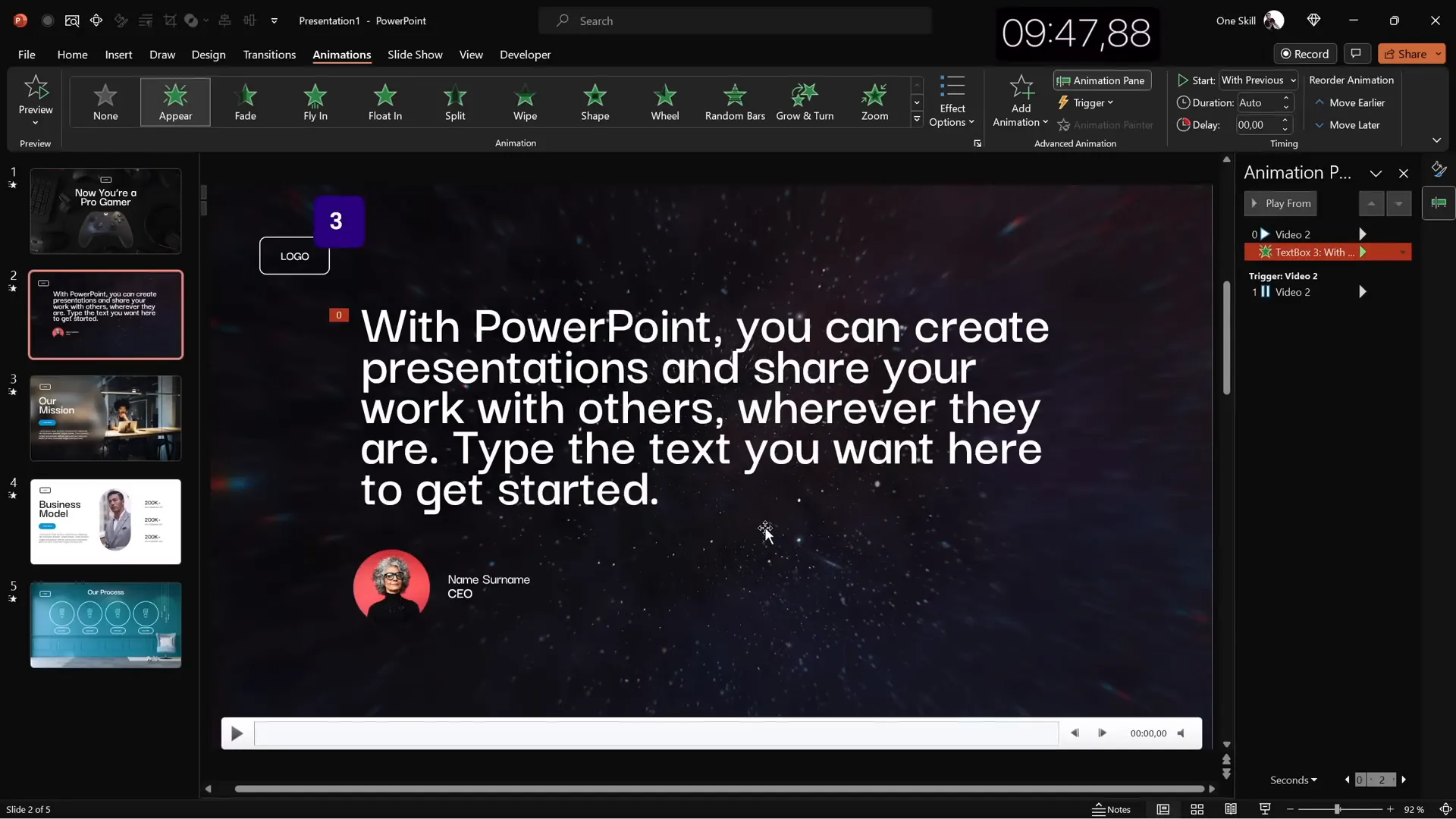Screen dimensions: 1456x819
Task: Toggle the Animation Pane off
Action: click(1102, 80)
